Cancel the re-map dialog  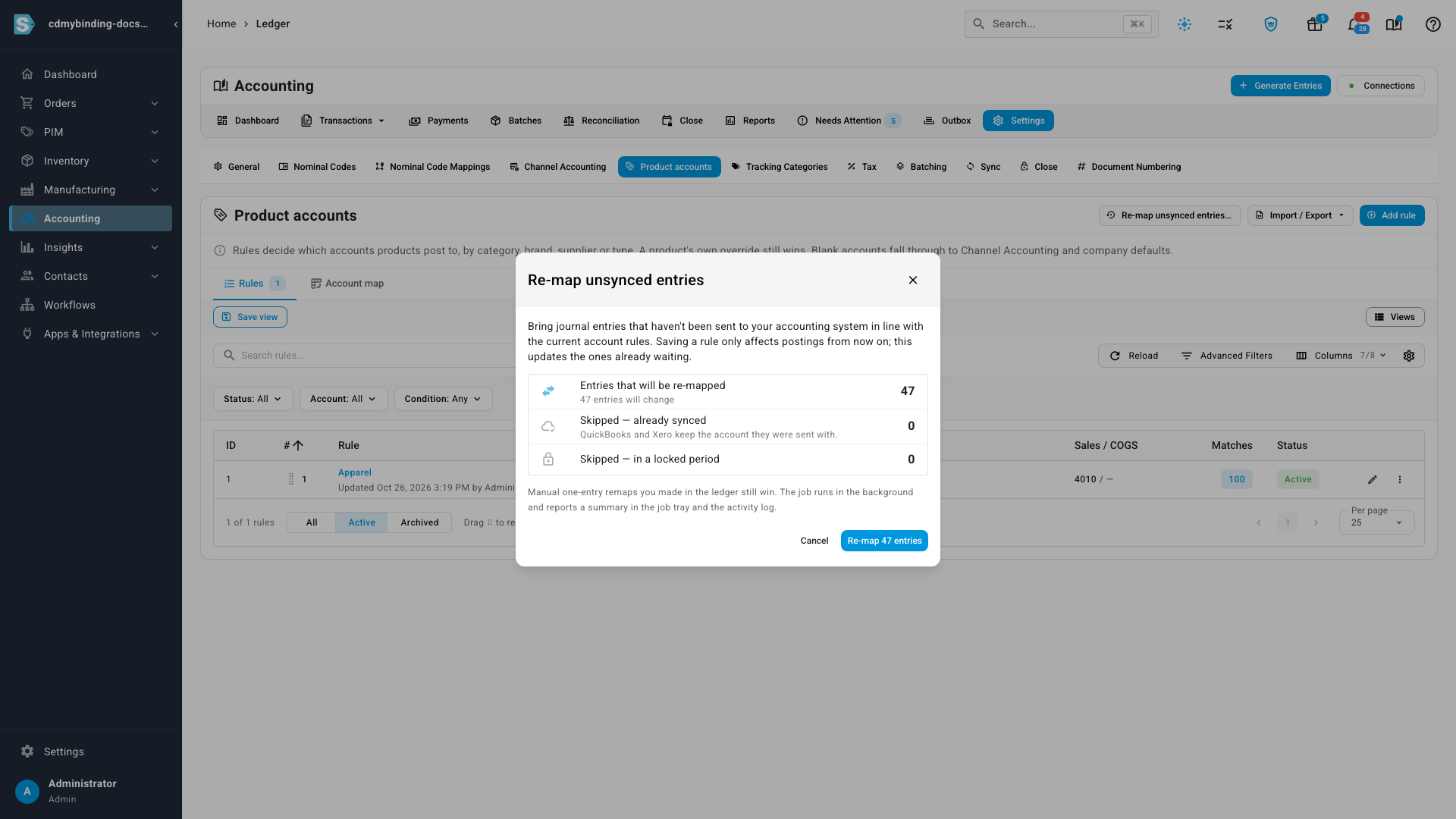pos(814,541)
